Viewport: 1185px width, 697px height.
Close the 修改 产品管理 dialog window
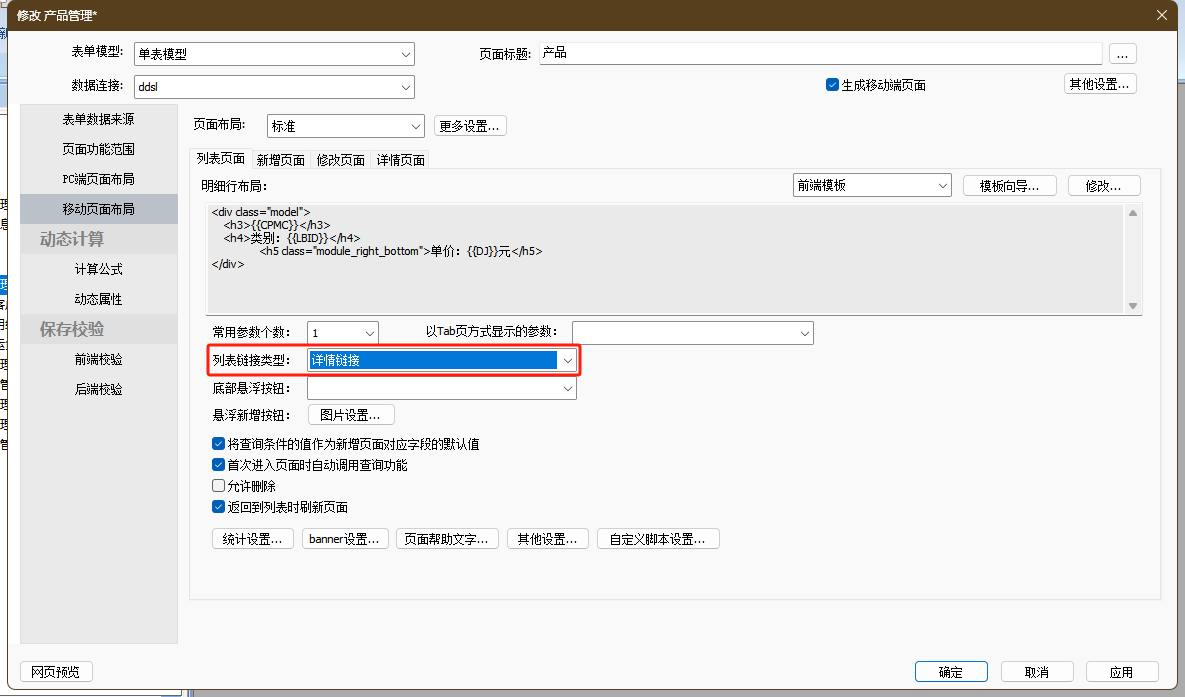point(1162,14)
